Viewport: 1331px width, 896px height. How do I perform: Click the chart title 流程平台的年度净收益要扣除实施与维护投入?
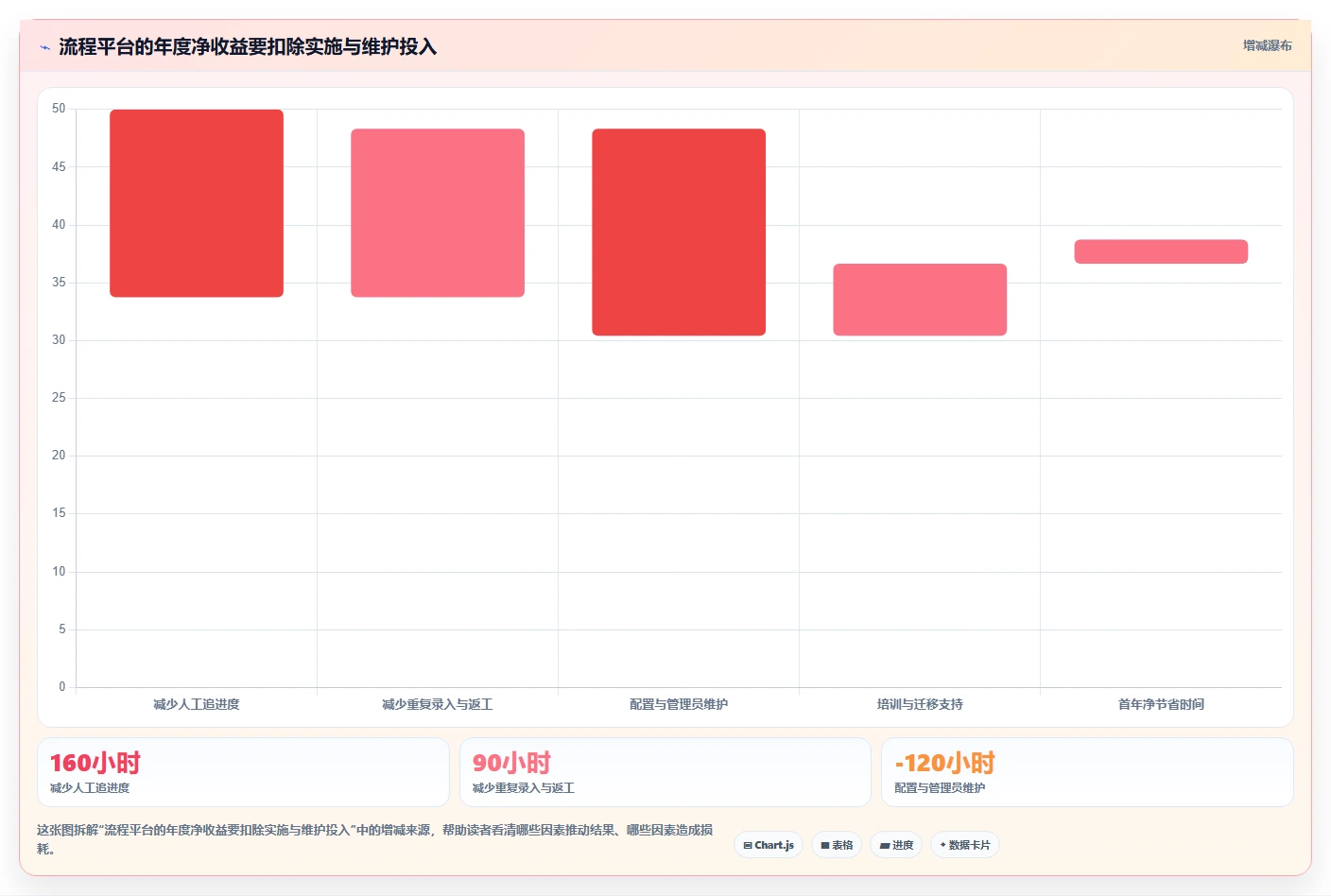[x=248, y=47]
